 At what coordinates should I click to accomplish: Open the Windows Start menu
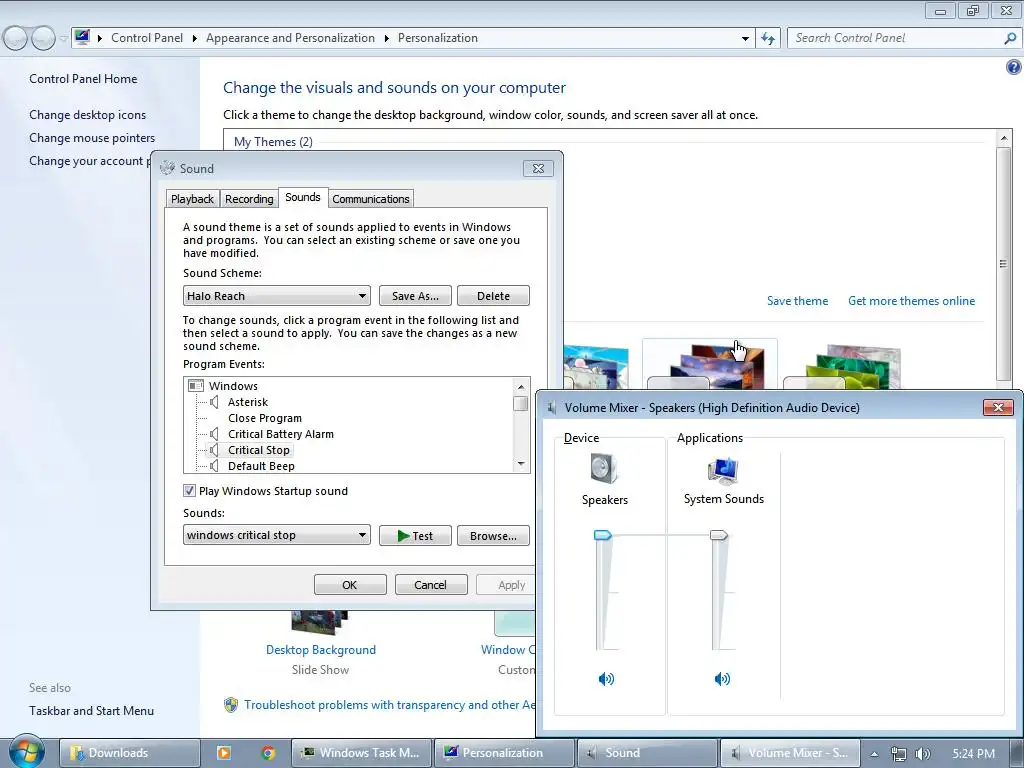click(x=26, y=752)
